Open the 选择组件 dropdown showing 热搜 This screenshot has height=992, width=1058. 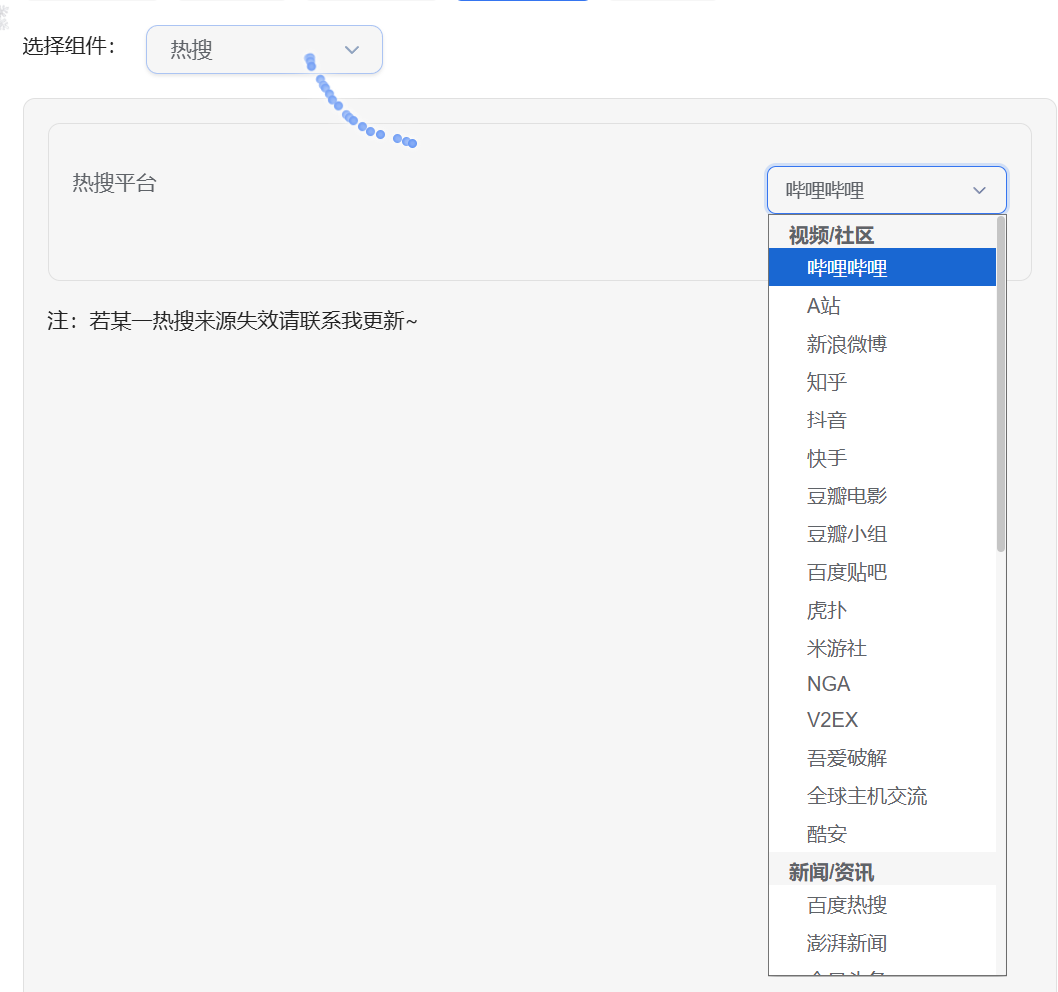coord(264,49)
